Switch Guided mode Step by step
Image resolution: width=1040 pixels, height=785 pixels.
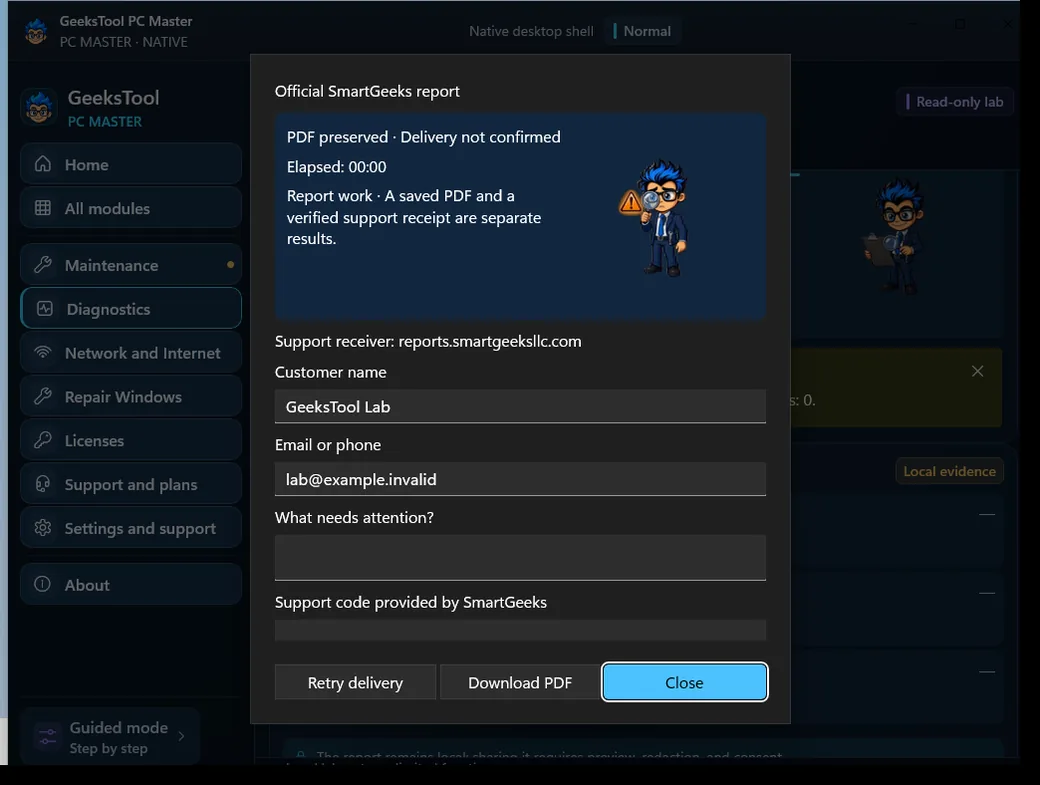point(110,737)
